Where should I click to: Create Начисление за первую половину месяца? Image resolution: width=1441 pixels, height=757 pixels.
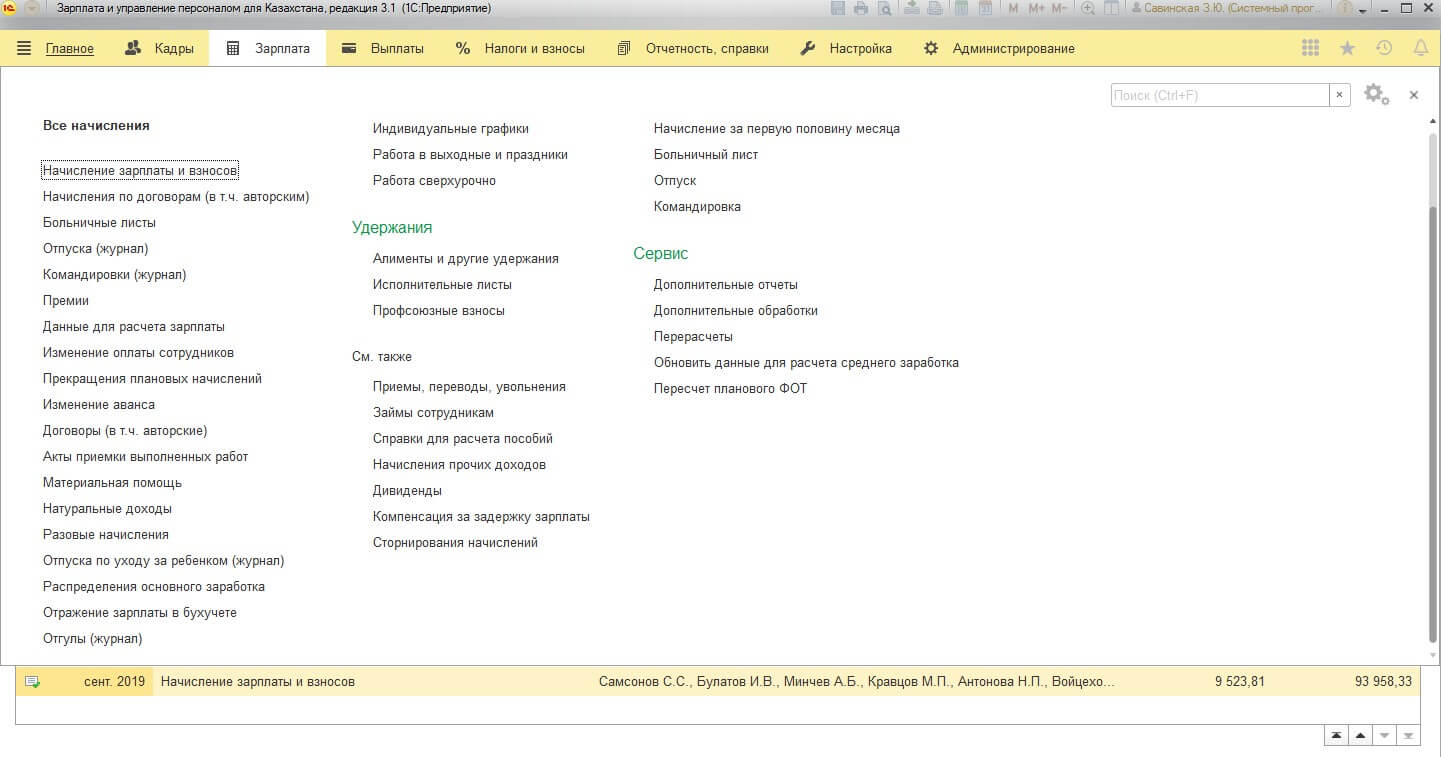(777, 129)
